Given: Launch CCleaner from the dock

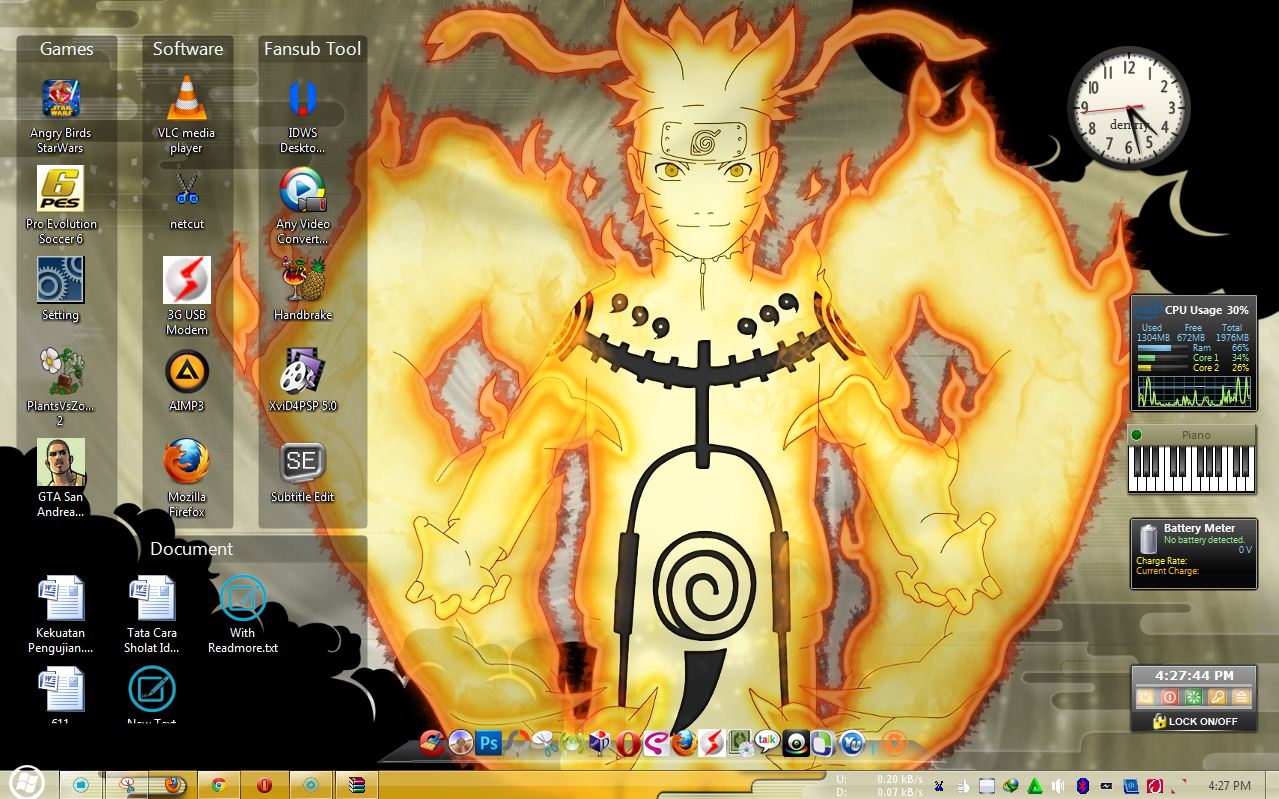Looking at the screenshot, I should pos(433,743).
